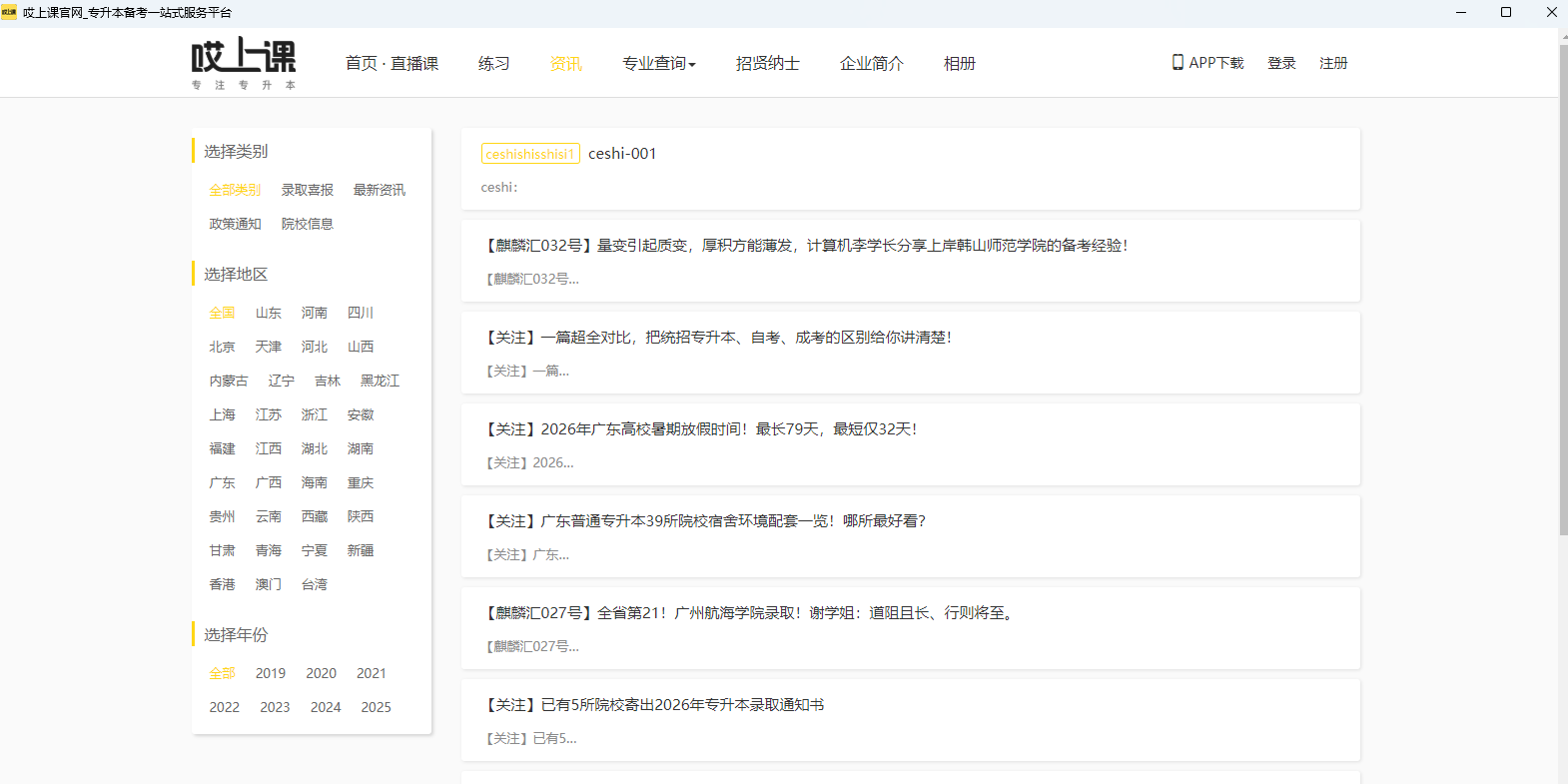Filter news by year 2025
1568x784 pixels.
[x=376, y=707]
